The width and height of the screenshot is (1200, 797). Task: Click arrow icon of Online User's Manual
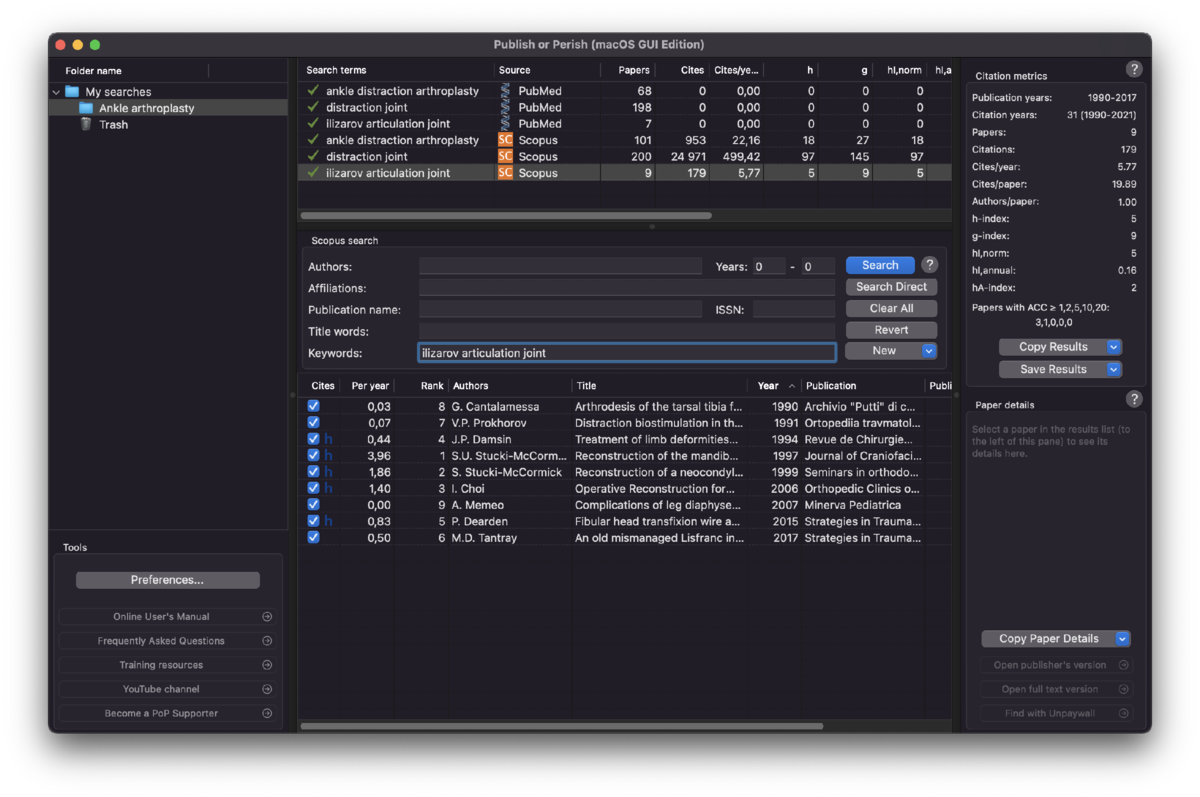pyautogui.click(x=267, y=617)
